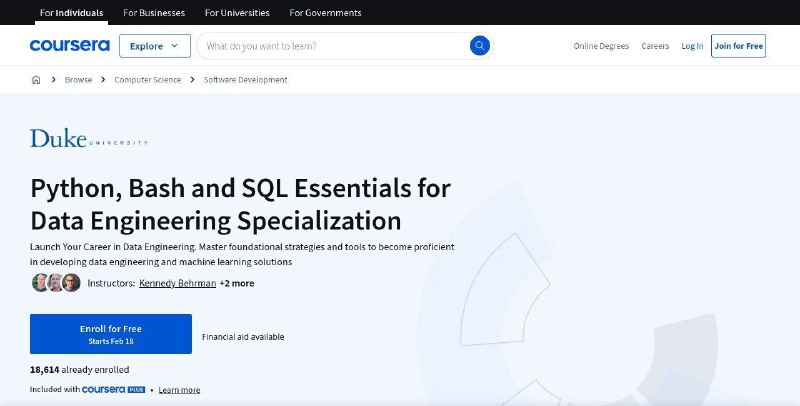Image resolution: width=800 pixels, height=406 pixels.
Task: Click the Join for Free button
Action: pos(738,46)
